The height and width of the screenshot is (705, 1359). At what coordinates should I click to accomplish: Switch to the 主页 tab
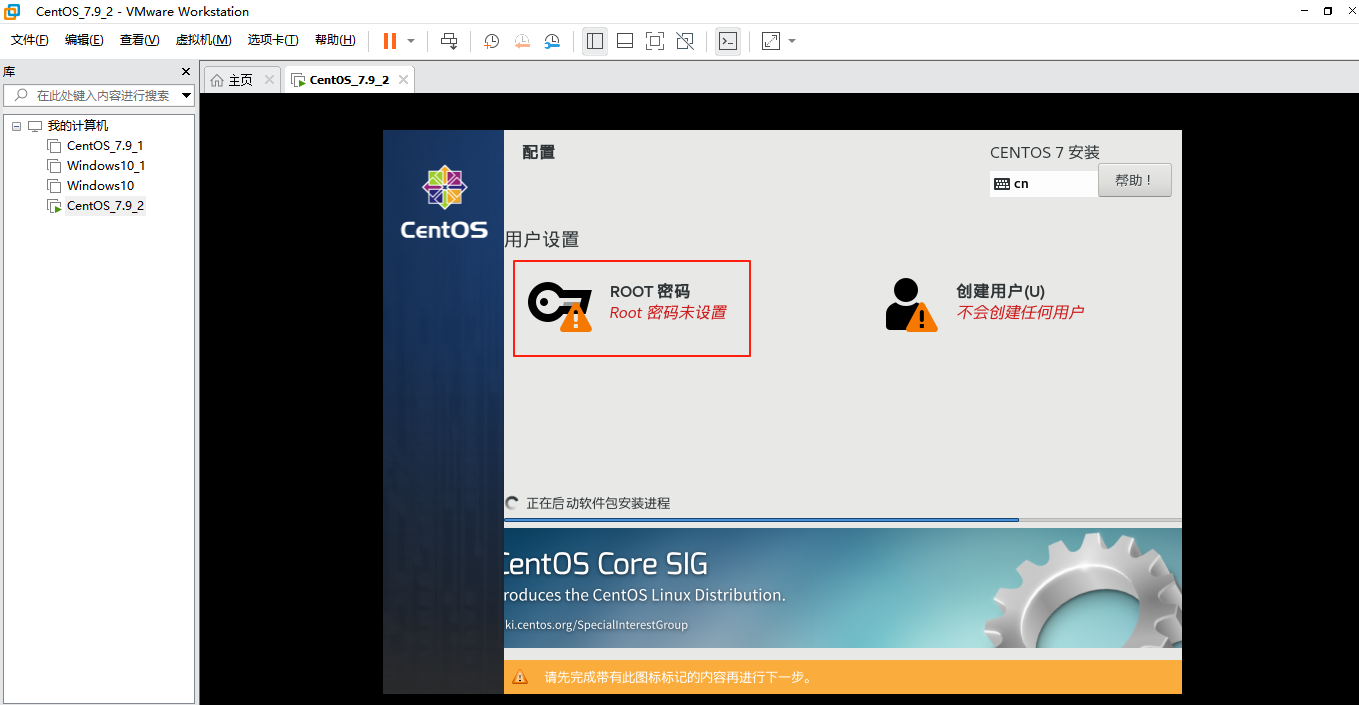pos(239,78)
